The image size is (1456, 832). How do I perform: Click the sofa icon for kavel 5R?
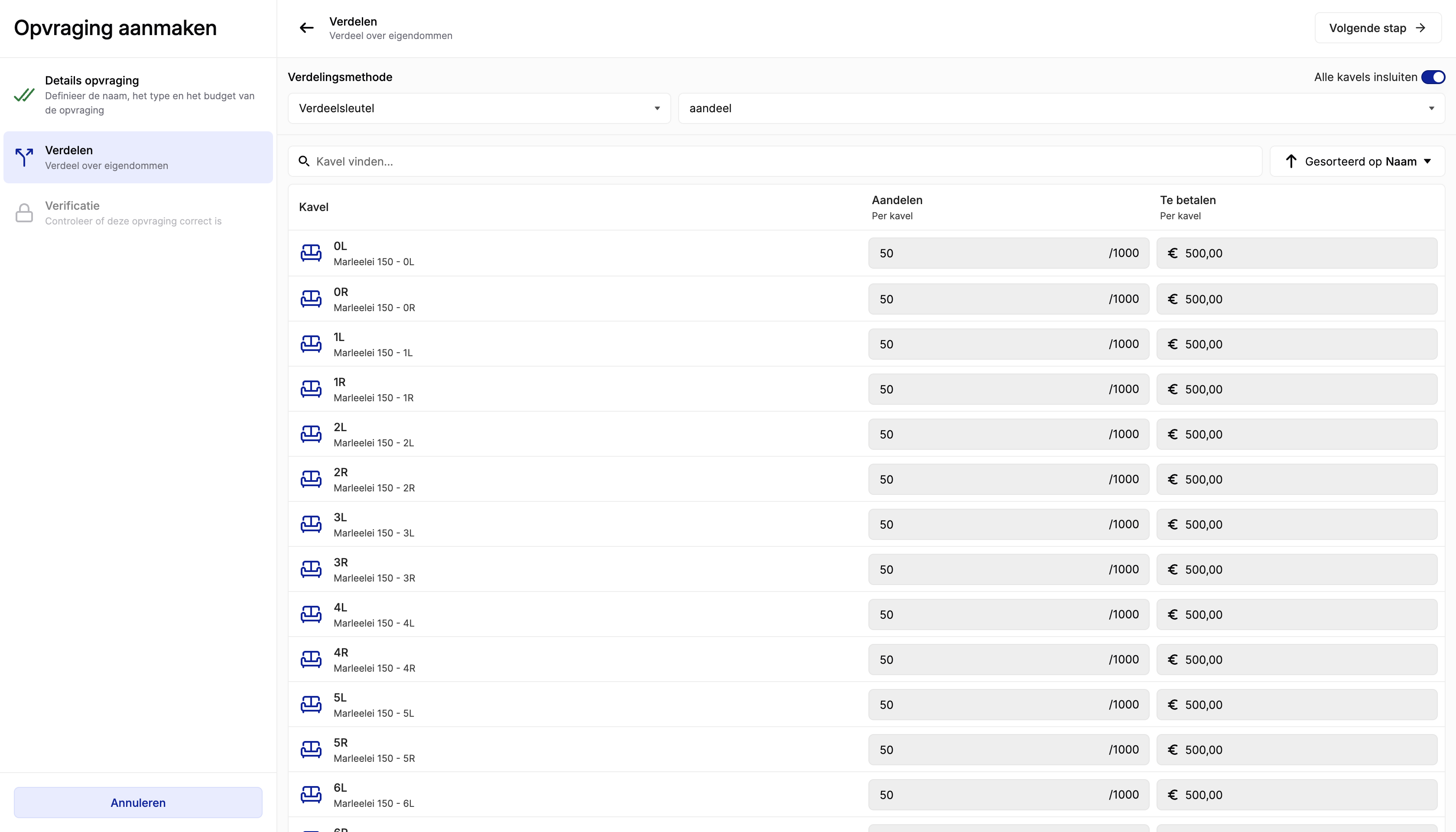tap(311, 750)
